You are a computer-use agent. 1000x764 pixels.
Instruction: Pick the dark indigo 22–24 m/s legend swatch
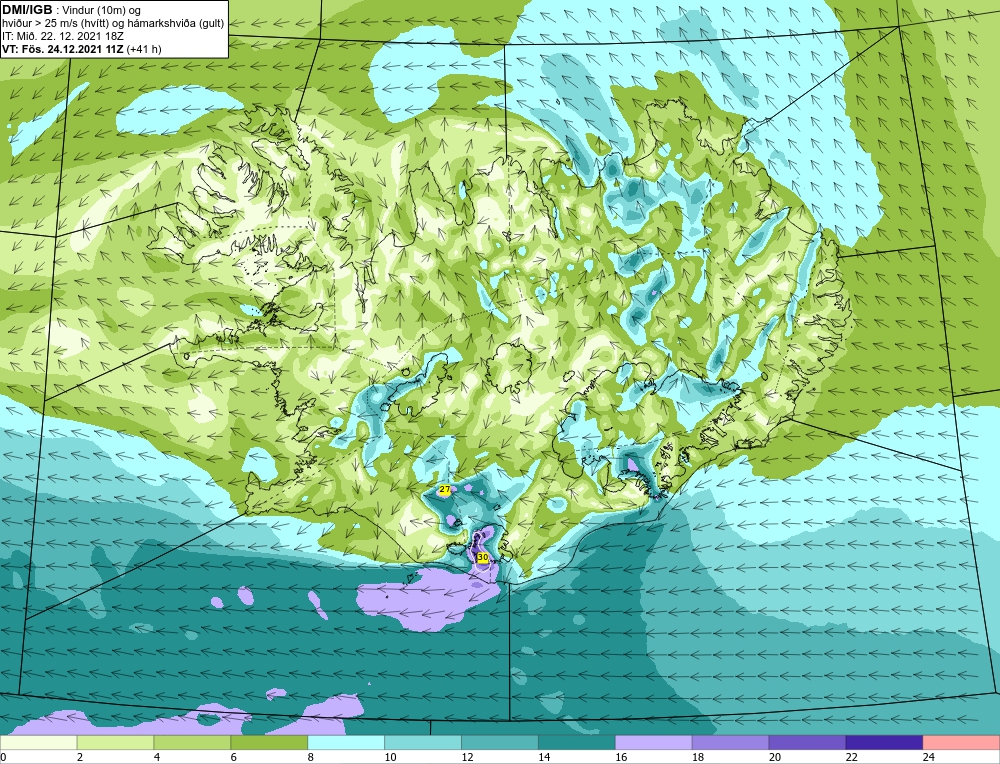coord(884,743)
